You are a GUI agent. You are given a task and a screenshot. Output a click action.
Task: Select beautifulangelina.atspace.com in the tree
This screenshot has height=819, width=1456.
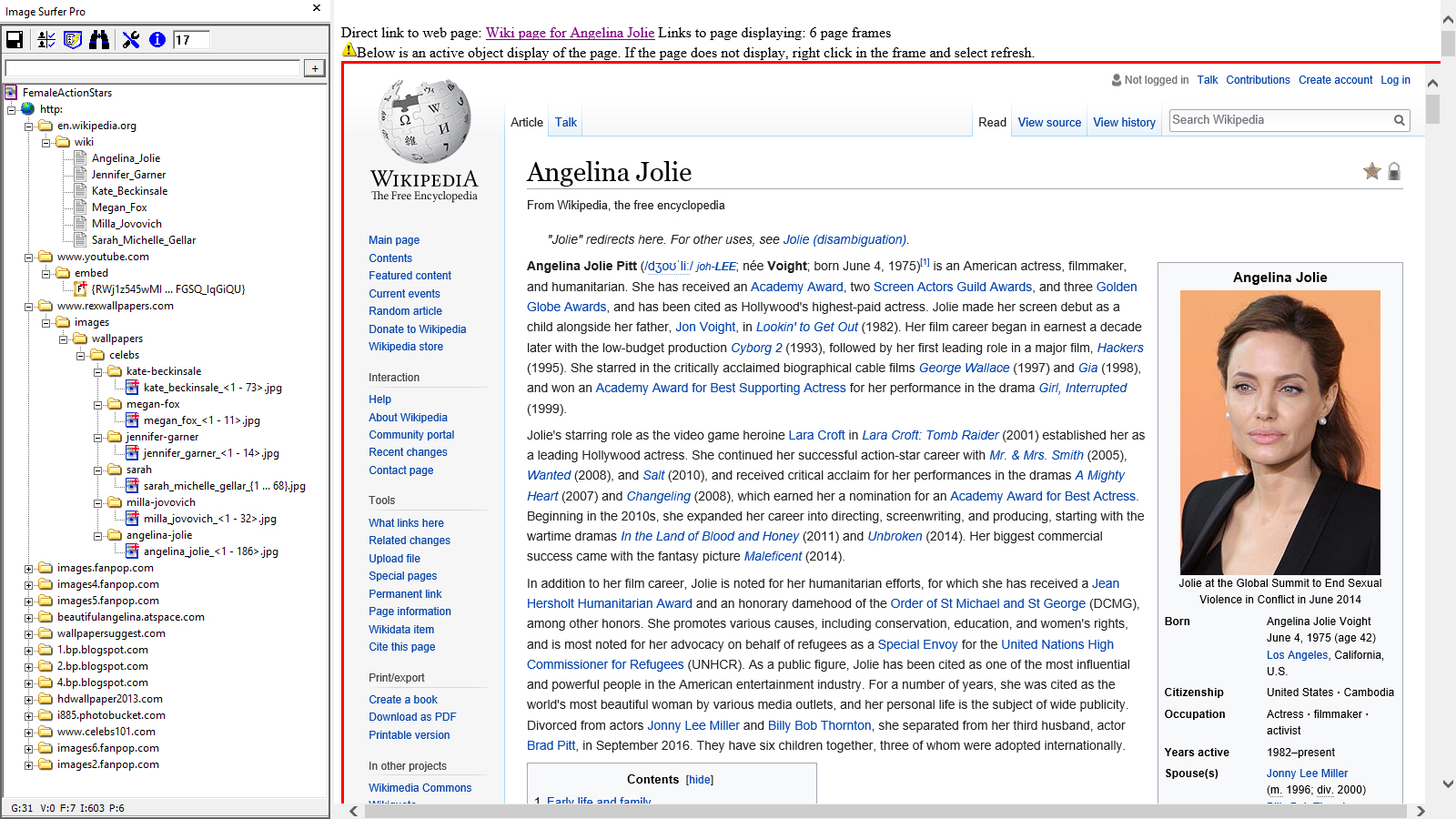pos(131,617)
